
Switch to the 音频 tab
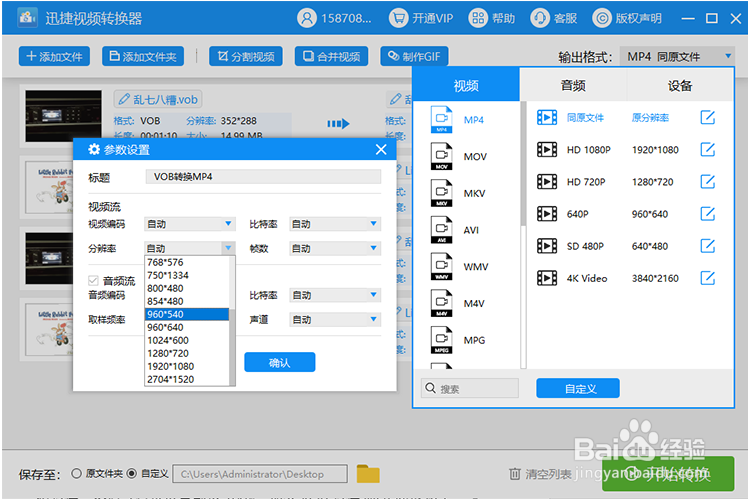(573, 85)
